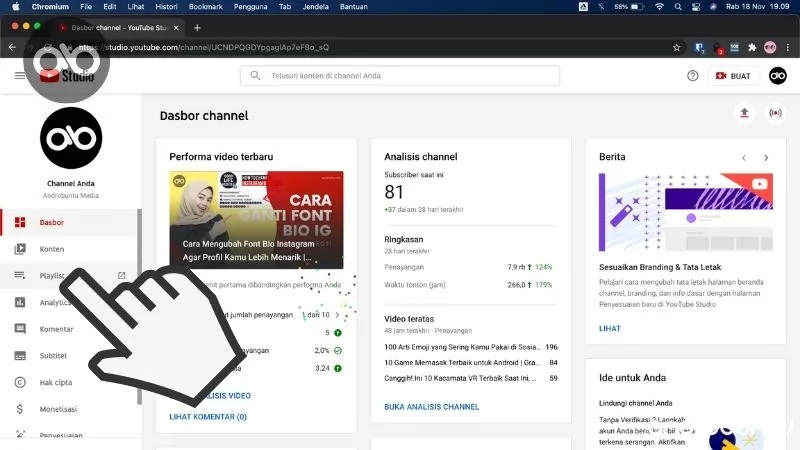Open Chromium extensions puzzle icon

[752, 47]
